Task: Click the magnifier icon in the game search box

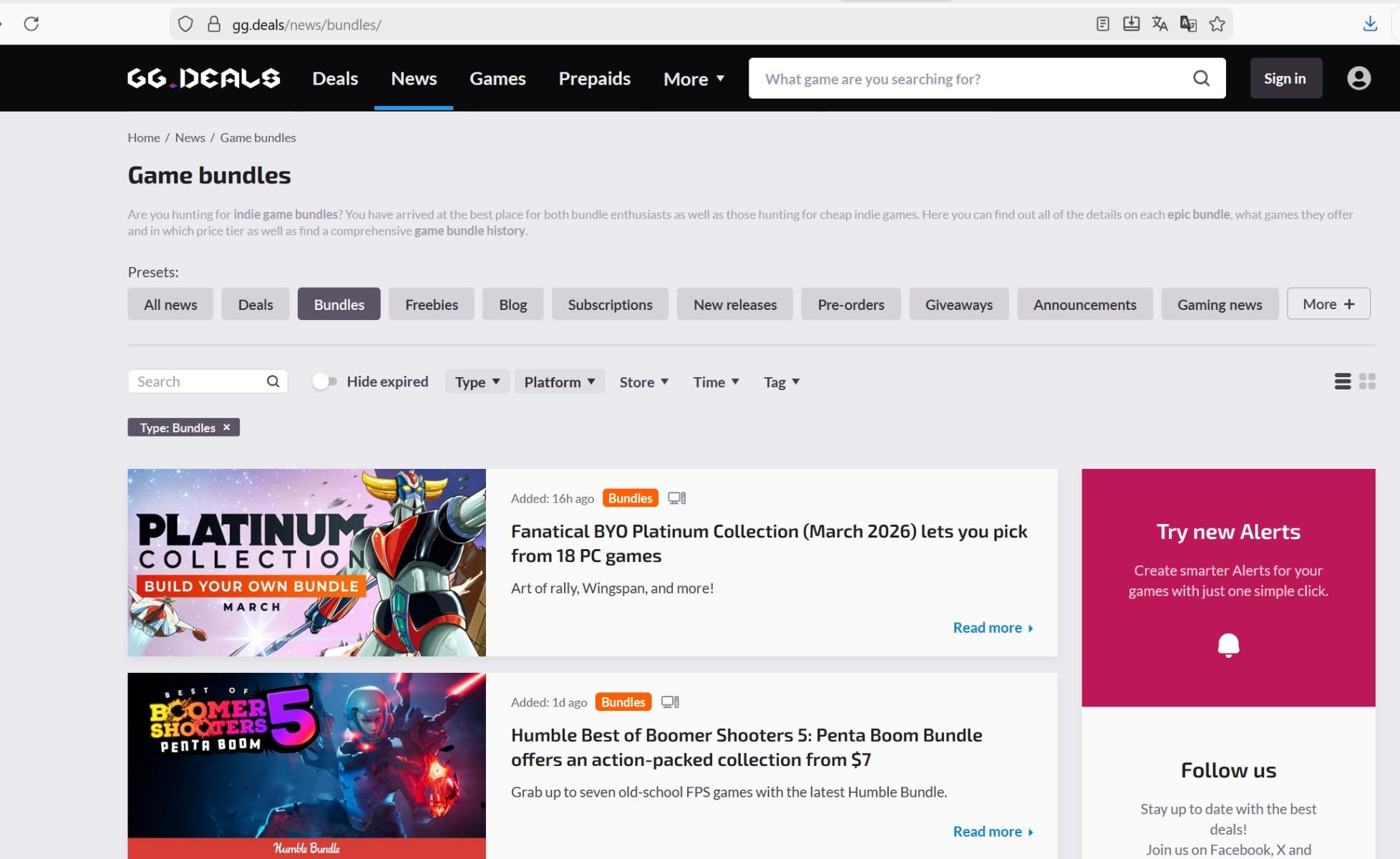Action: click(1201, 78)
